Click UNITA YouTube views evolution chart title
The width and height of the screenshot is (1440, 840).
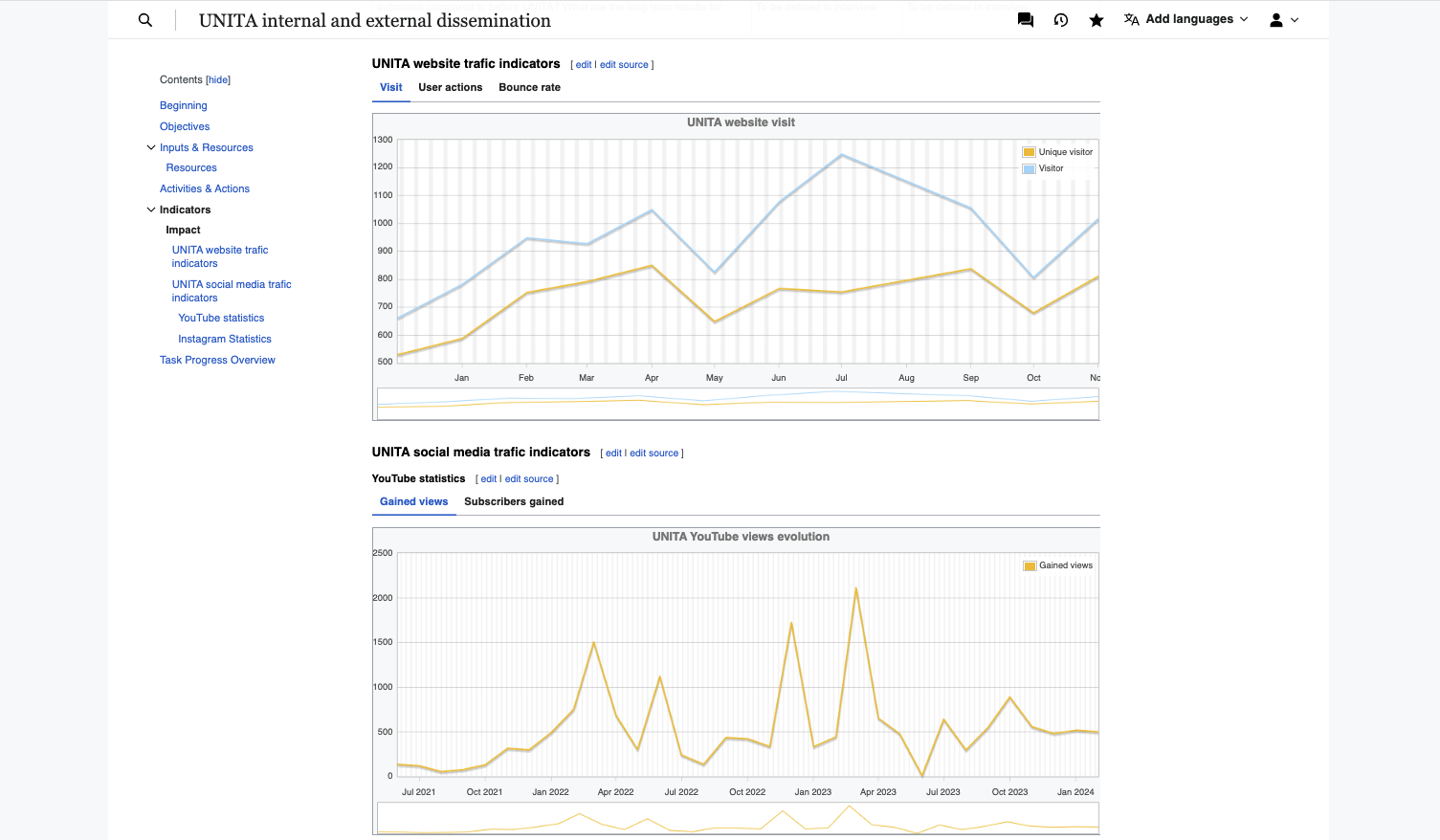pyautogui.click(x=741, y=537)
